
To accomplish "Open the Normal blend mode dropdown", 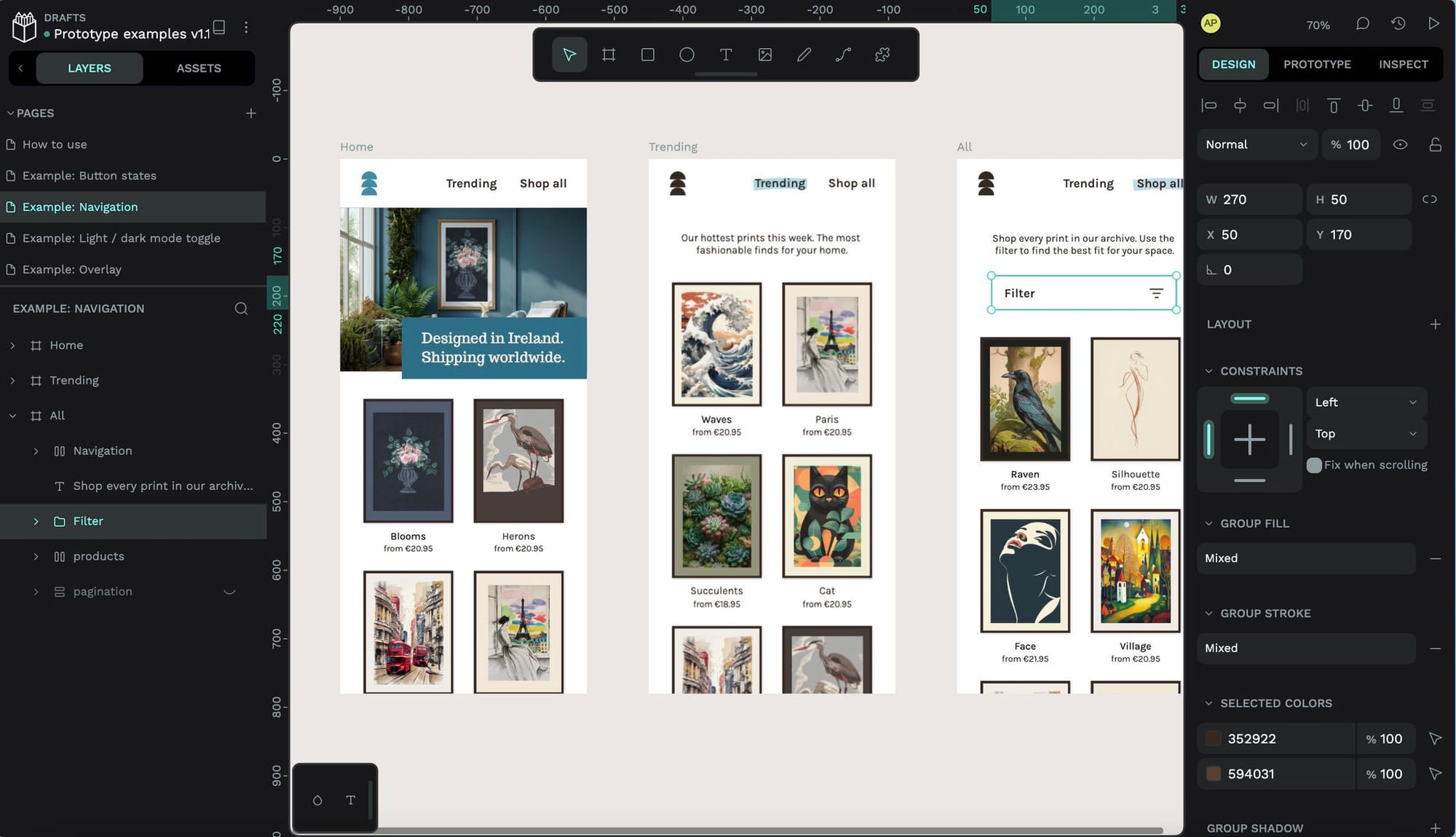I will coord(1257,145).
